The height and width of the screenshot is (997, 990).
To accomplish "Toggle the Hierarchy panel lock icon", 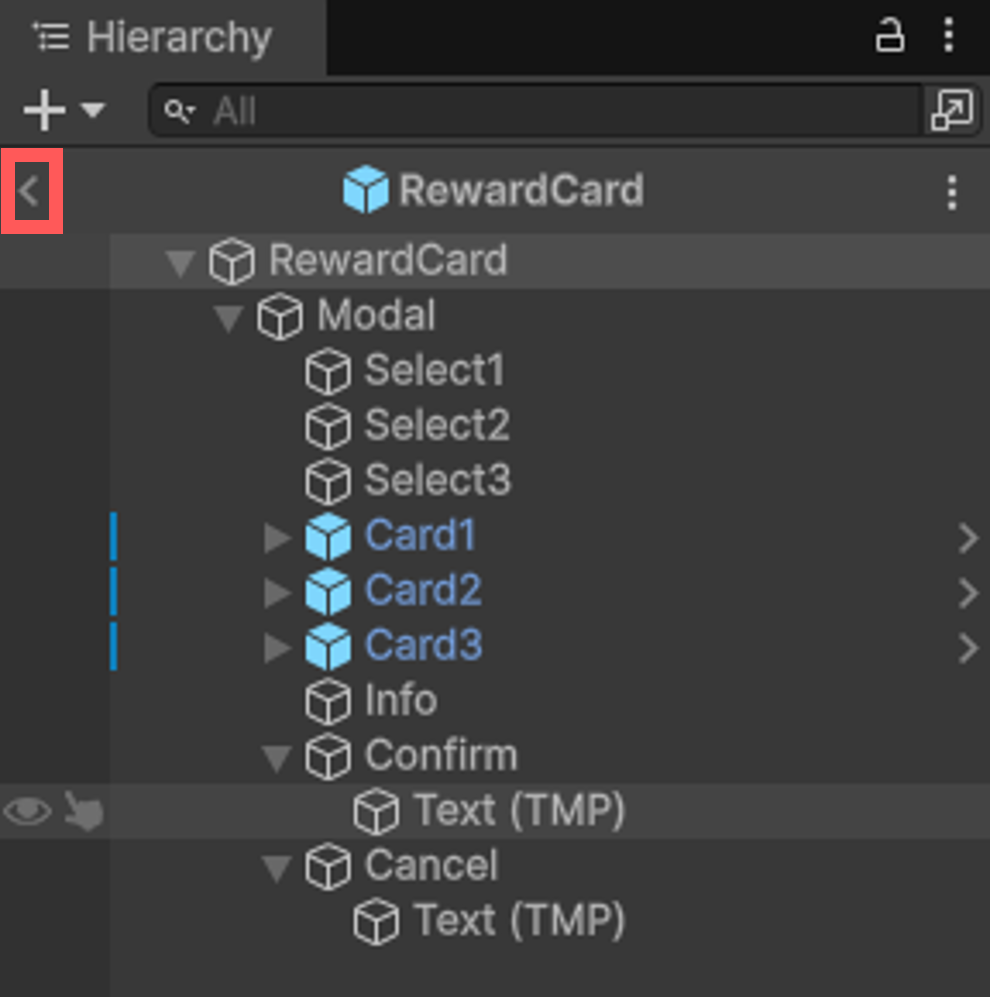I will click(889, 35).
